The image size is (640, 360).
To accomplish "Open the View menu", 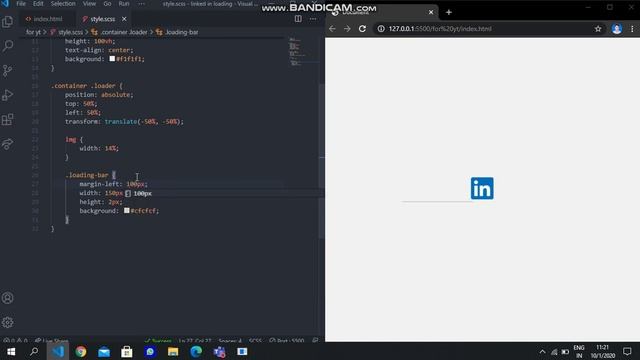I will point(89,4).
